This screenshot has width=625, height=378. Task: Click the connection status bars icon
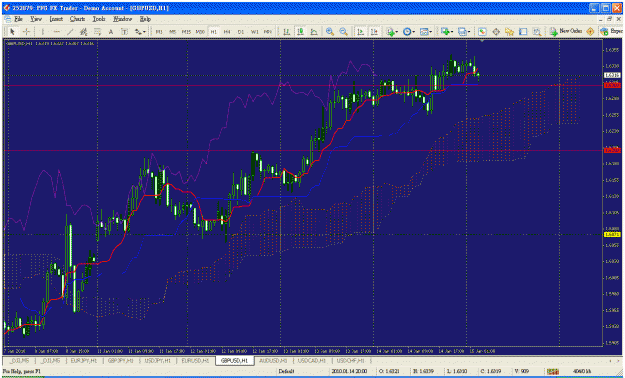click(x=552, y=372)
